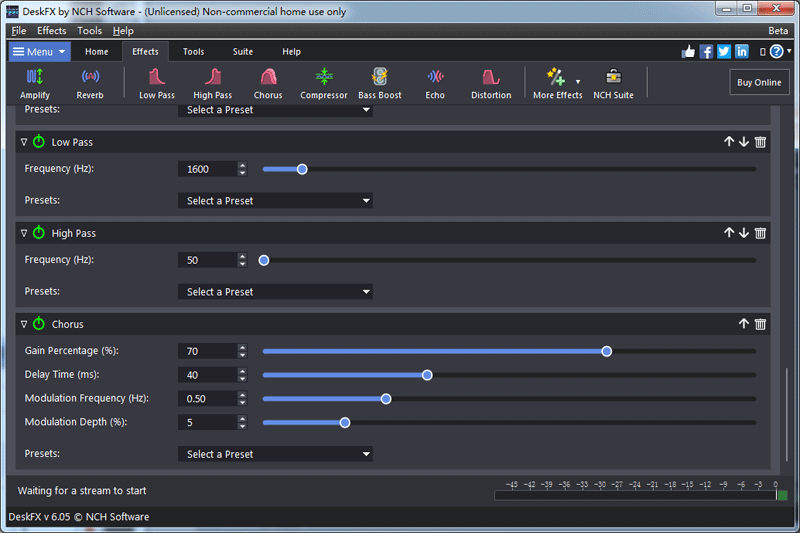
Task: Open the File menu
Action: (x=19, y=31)
